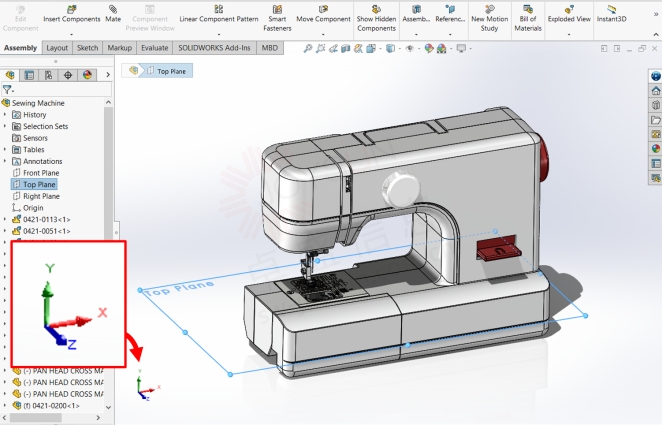Click the View Settings monitor icon
This screenshot has width=663, height=426.
point(461,49)
